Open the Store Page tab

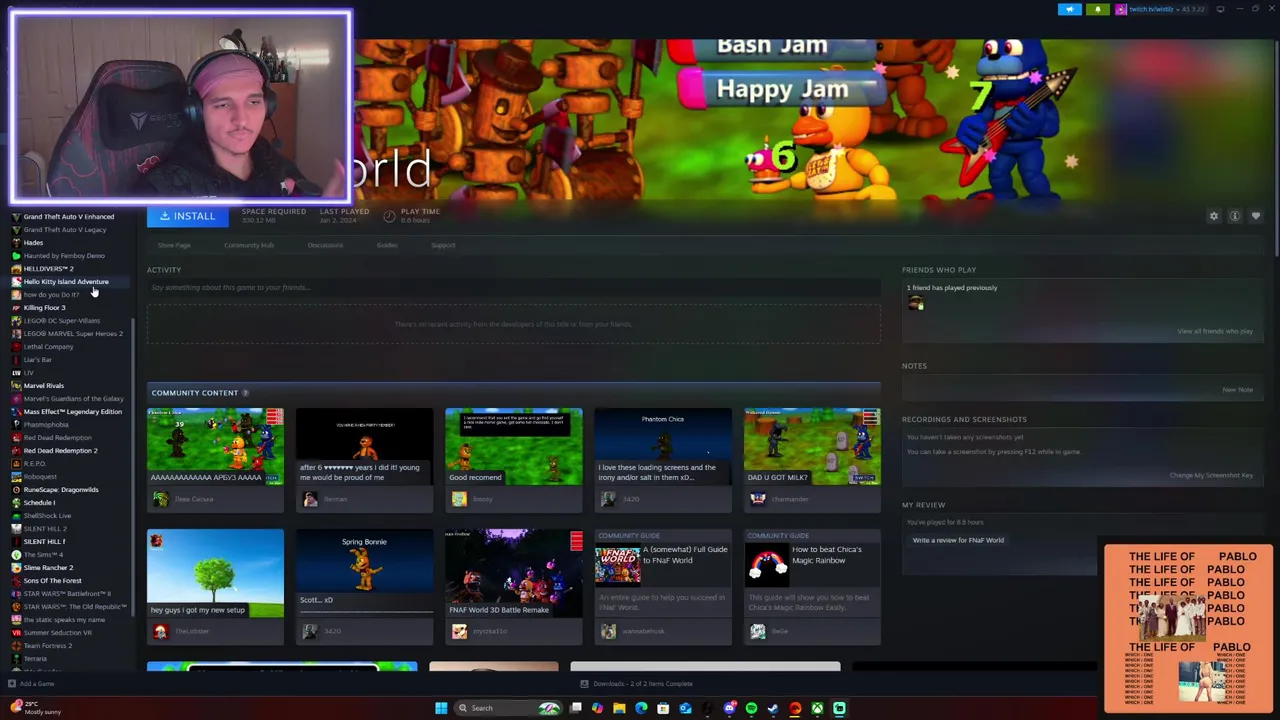point(174,245)
